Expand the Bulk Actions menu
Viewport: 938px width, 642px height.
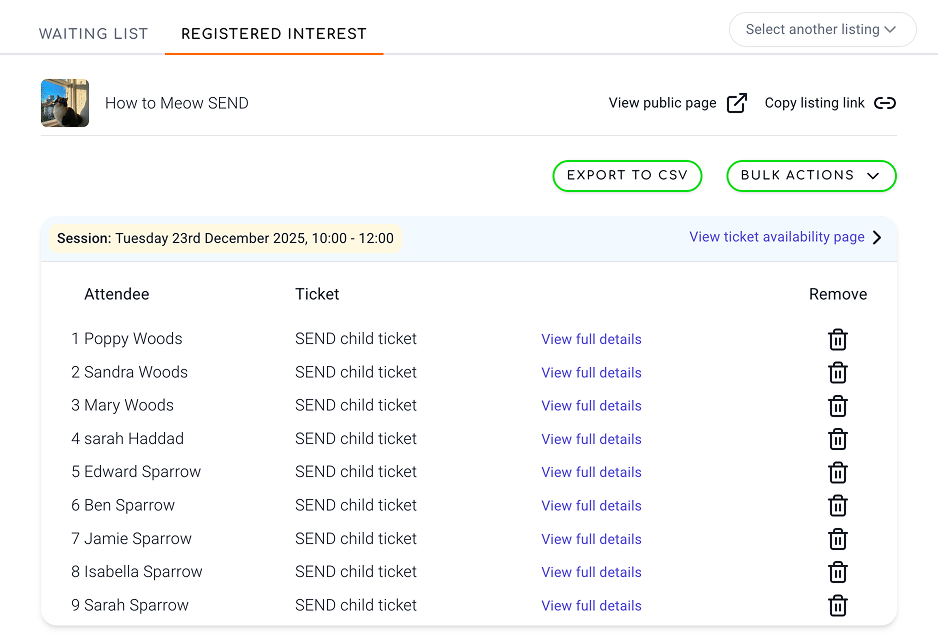coord(811,176)
